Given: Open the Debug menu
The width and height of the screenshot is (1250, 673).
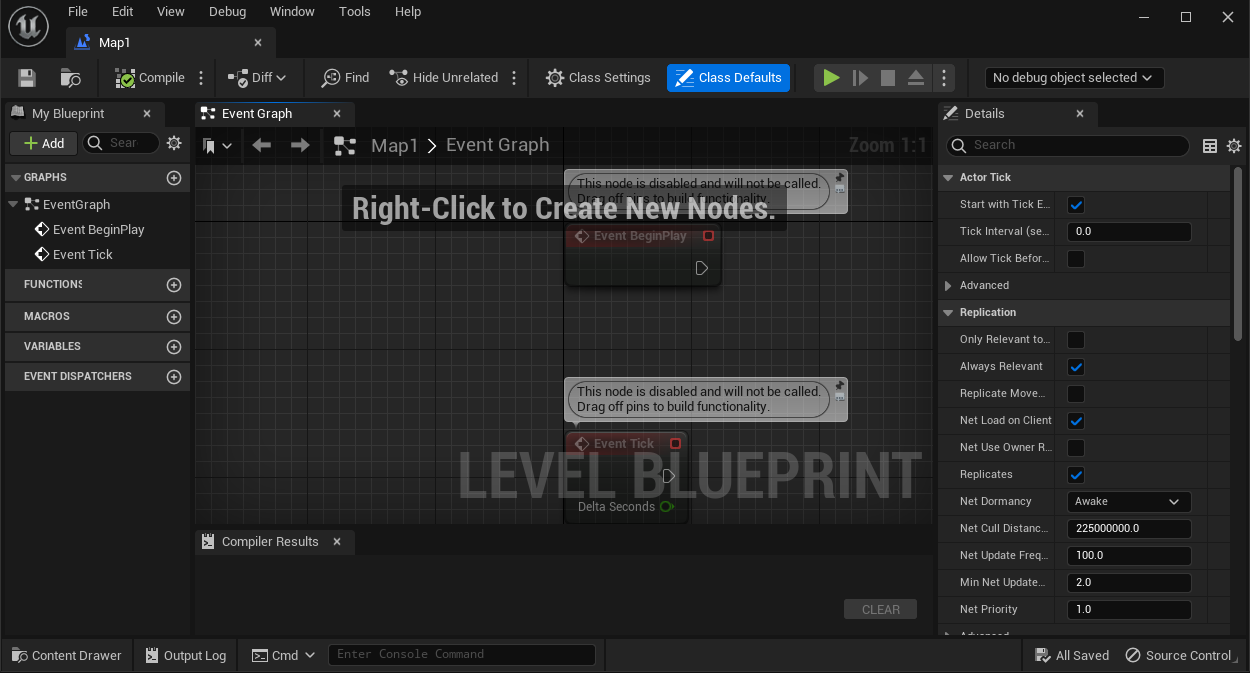Looking at the screenshot, I should click(x=227, y=12).
